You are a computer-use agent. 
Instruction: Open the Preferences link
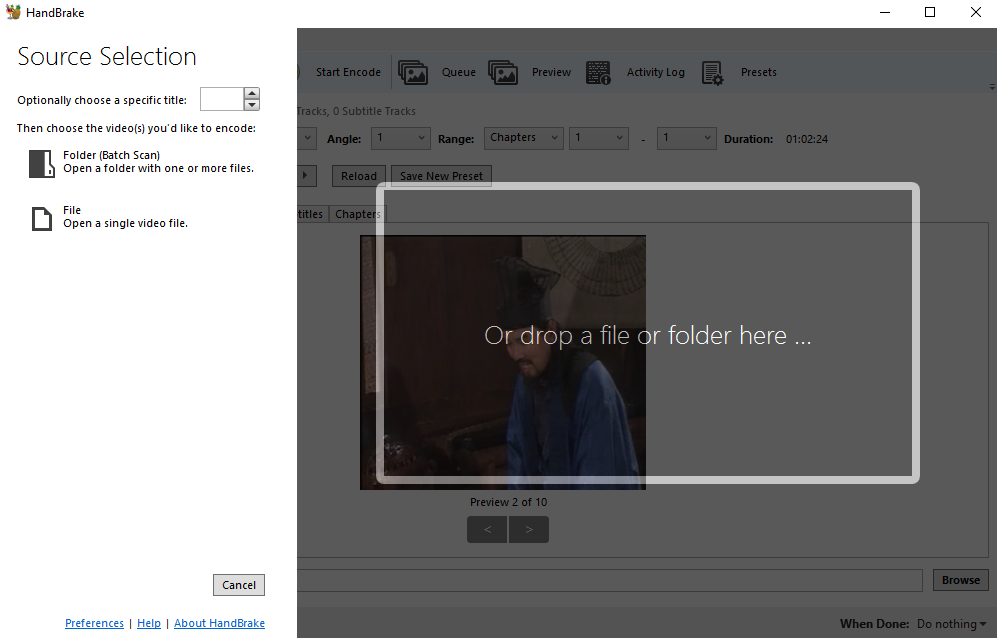(94, 623)
